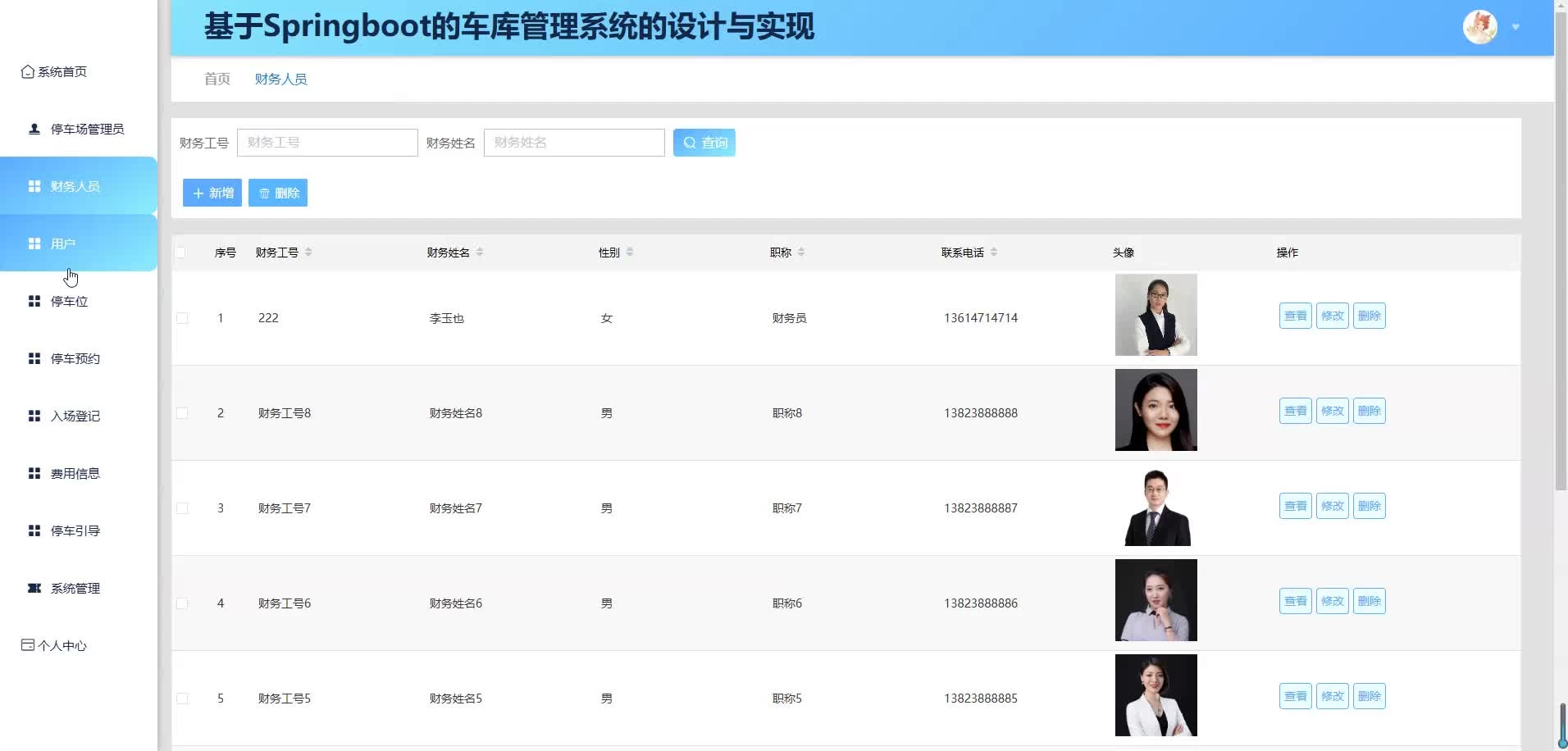Click the 新增 button to add a record
Viewport: 1568px width, 751px height.
212,193
